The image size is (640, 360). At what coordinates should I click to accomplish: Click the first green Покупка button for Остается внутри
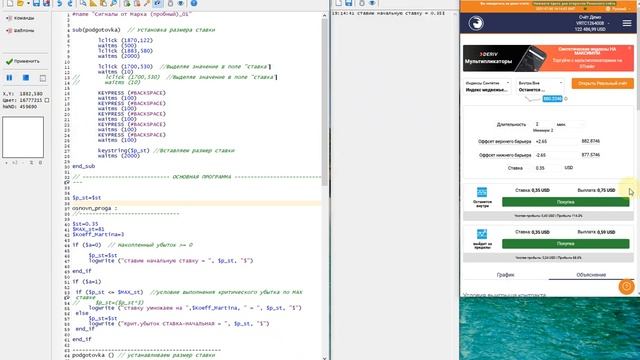pos(565,202)
